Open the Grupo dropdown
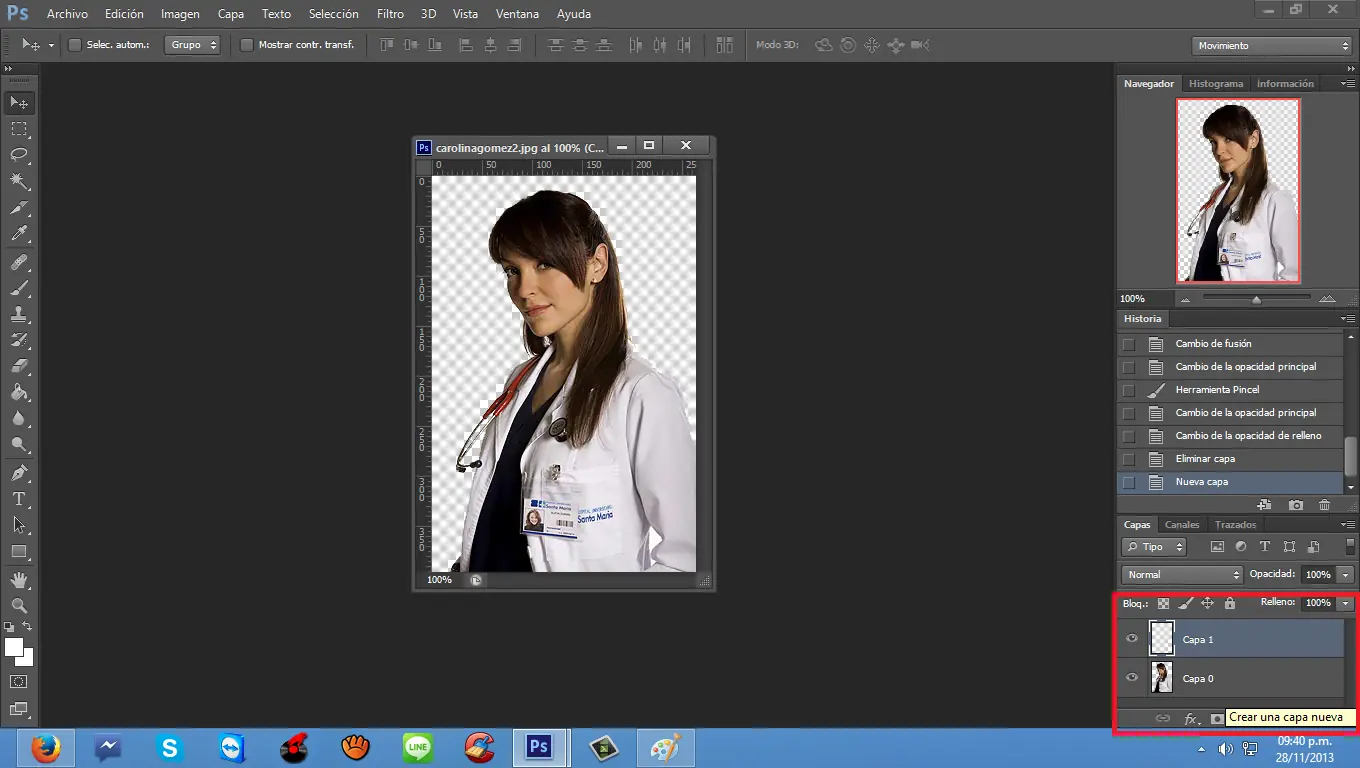The image size is (1360, 768). [193, 45]
